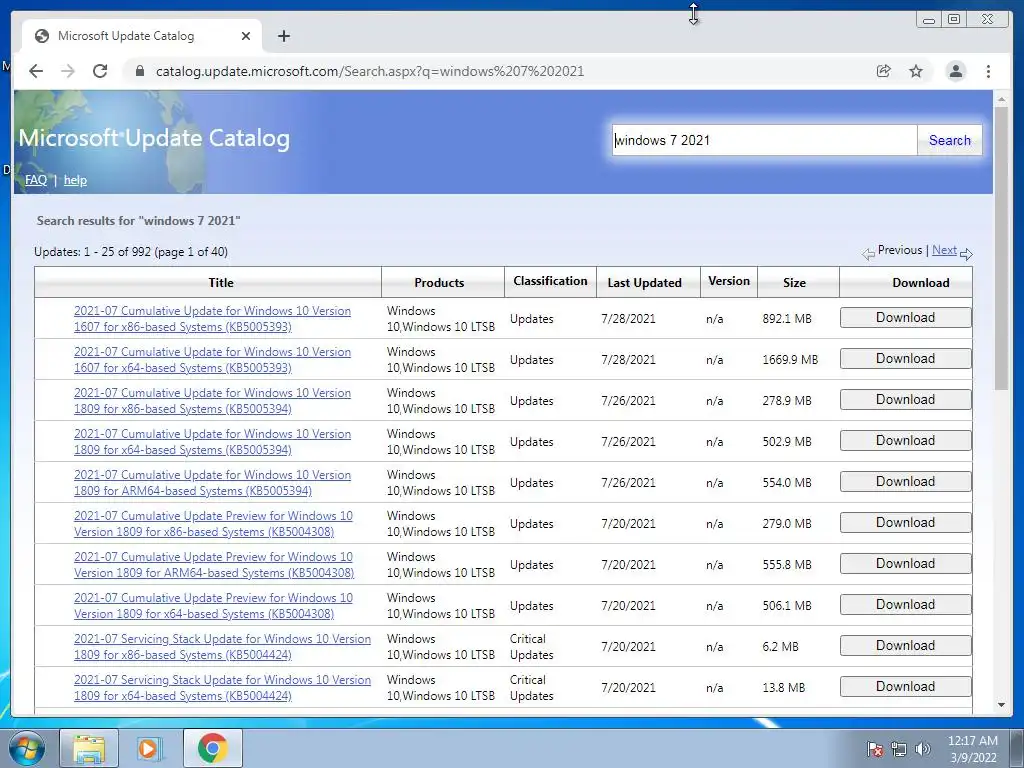This screenshot has height=768, width=1024.
Task: Click the taskbar clock showing 12:17 AM
Action: tap(972, 749)
